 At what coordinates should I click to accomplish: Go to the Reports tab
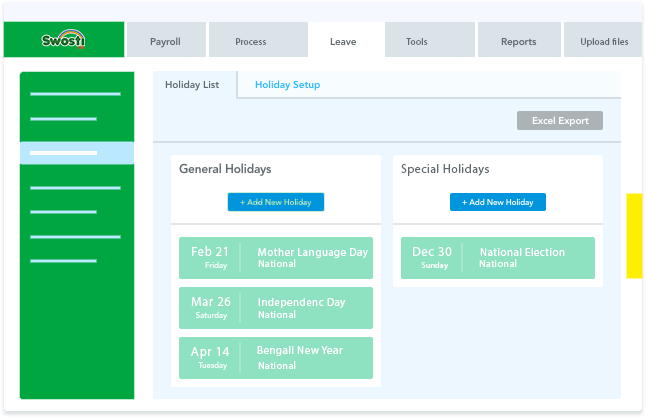click(519, 40)
